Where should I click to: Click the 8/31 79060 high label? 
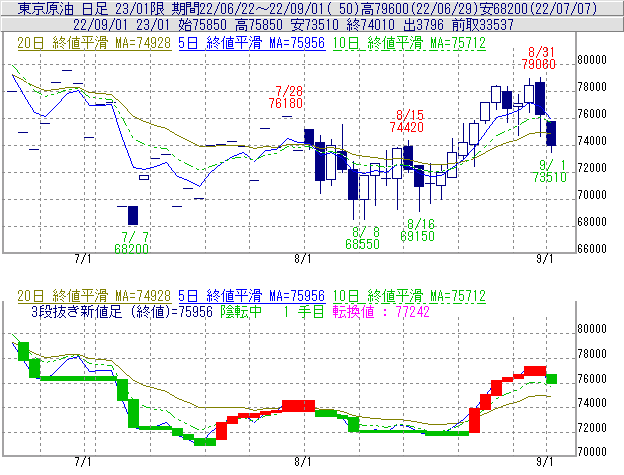539,58
